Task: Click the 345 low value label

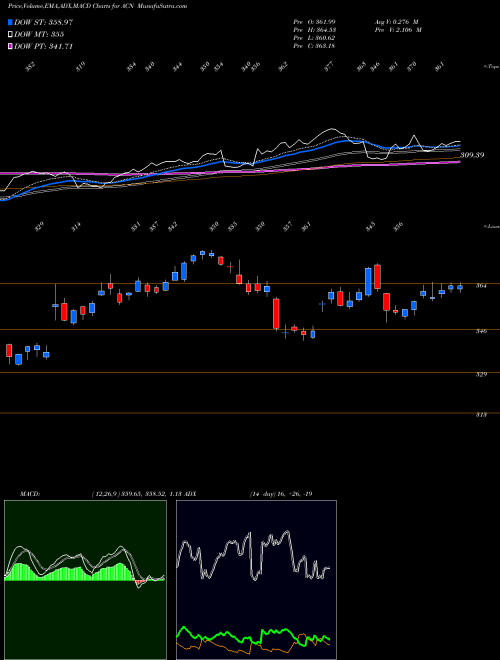Action: point(371,227)
